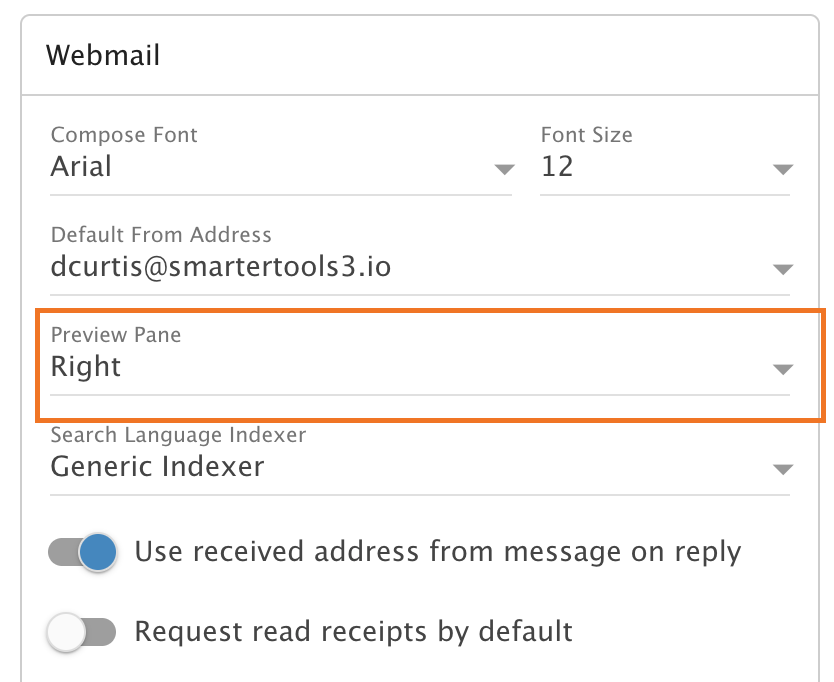This screenshot has height=682, width=834.
Task: Click the font size value 12
Action: 557,166
